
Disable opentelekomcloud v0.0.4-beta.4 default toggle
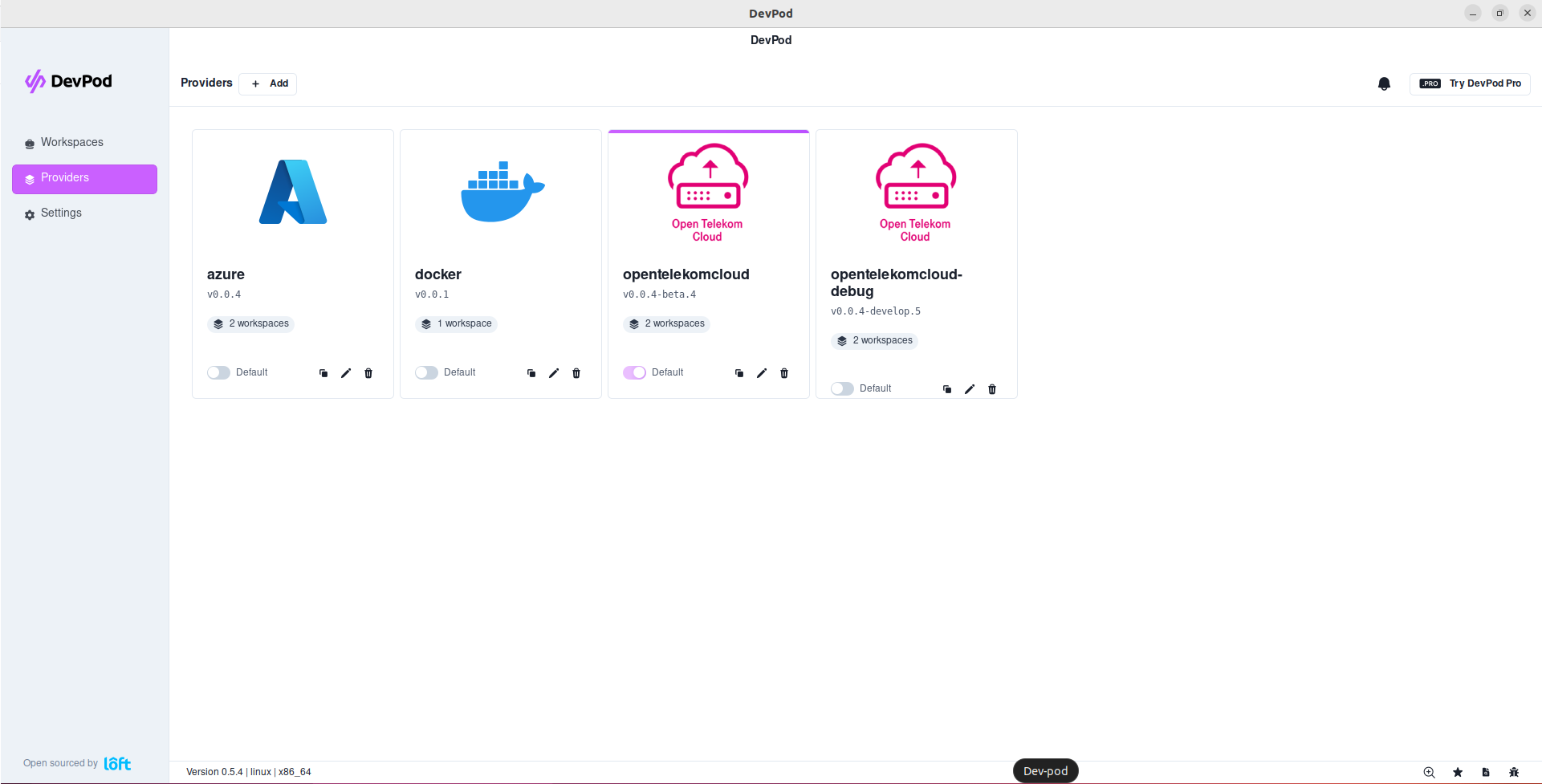pyautogui.click(x=634, y=372)
